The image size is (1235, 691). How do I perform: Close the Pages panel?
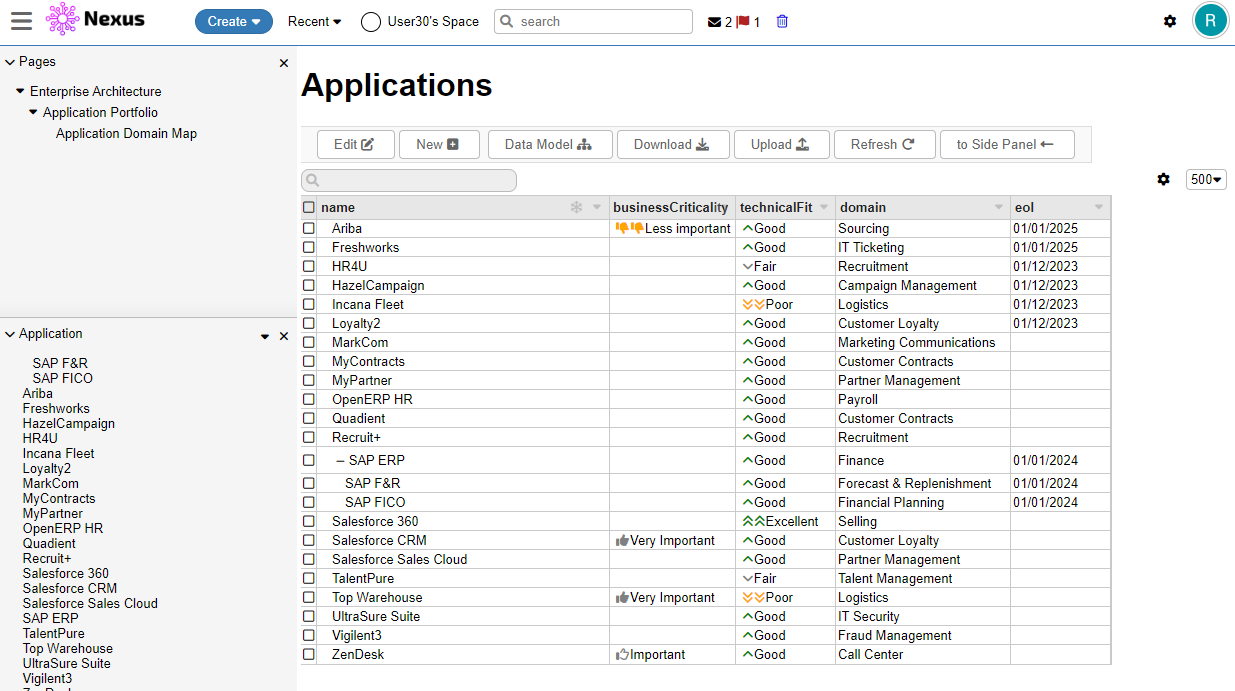coord(284,63)
